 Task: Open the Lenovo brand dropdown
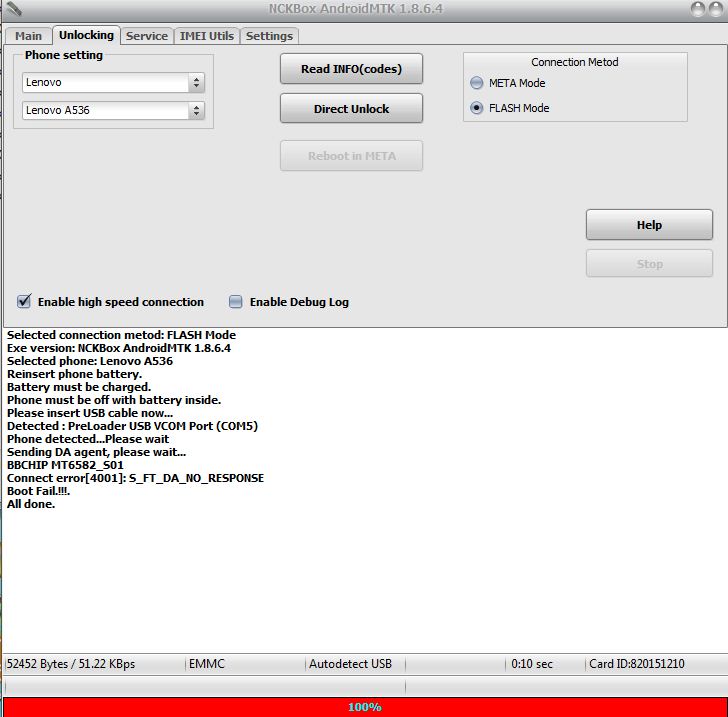[x=113, y=83]
